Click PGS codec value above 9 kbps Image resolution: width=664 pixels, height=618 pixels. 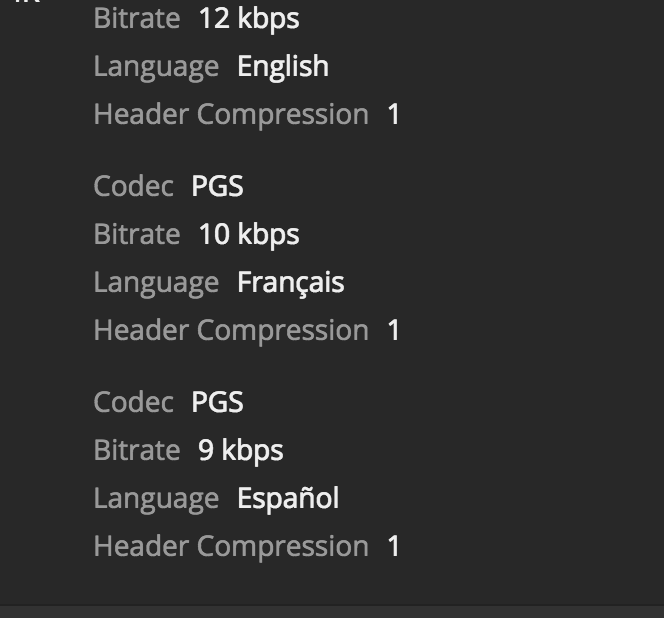[217, 403]
